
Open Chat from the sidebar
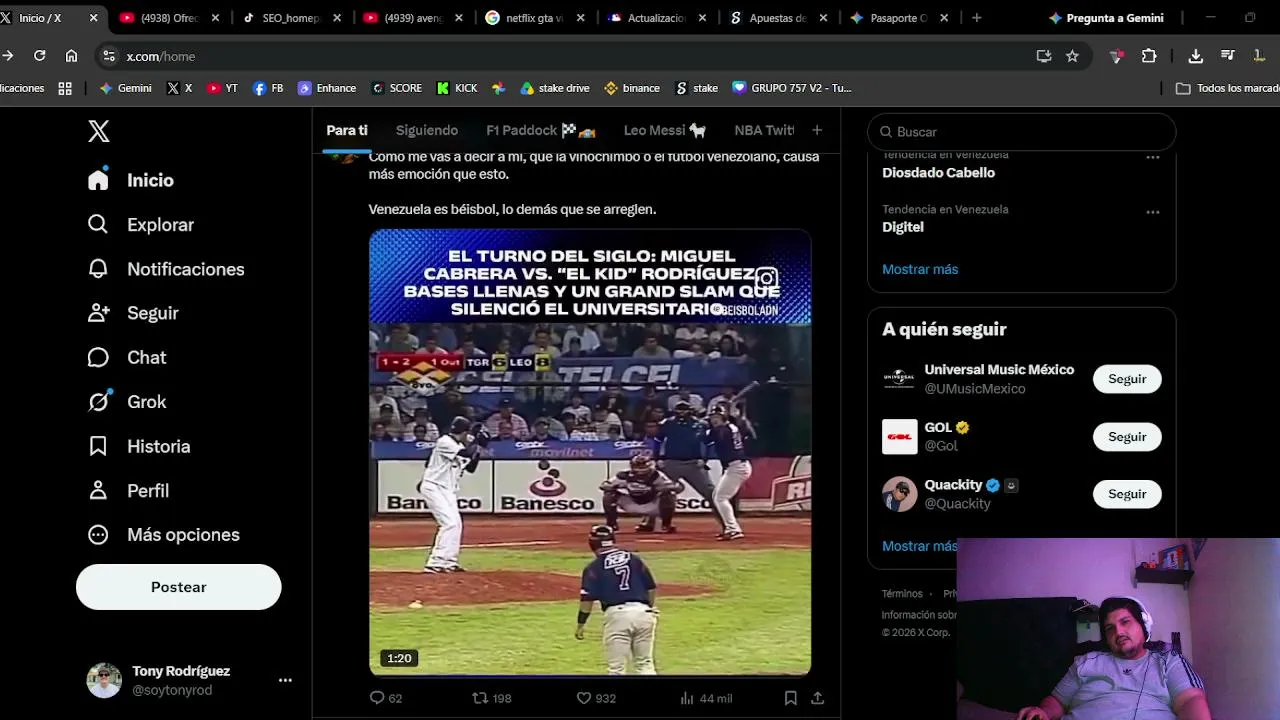click(x=126, y=357)
